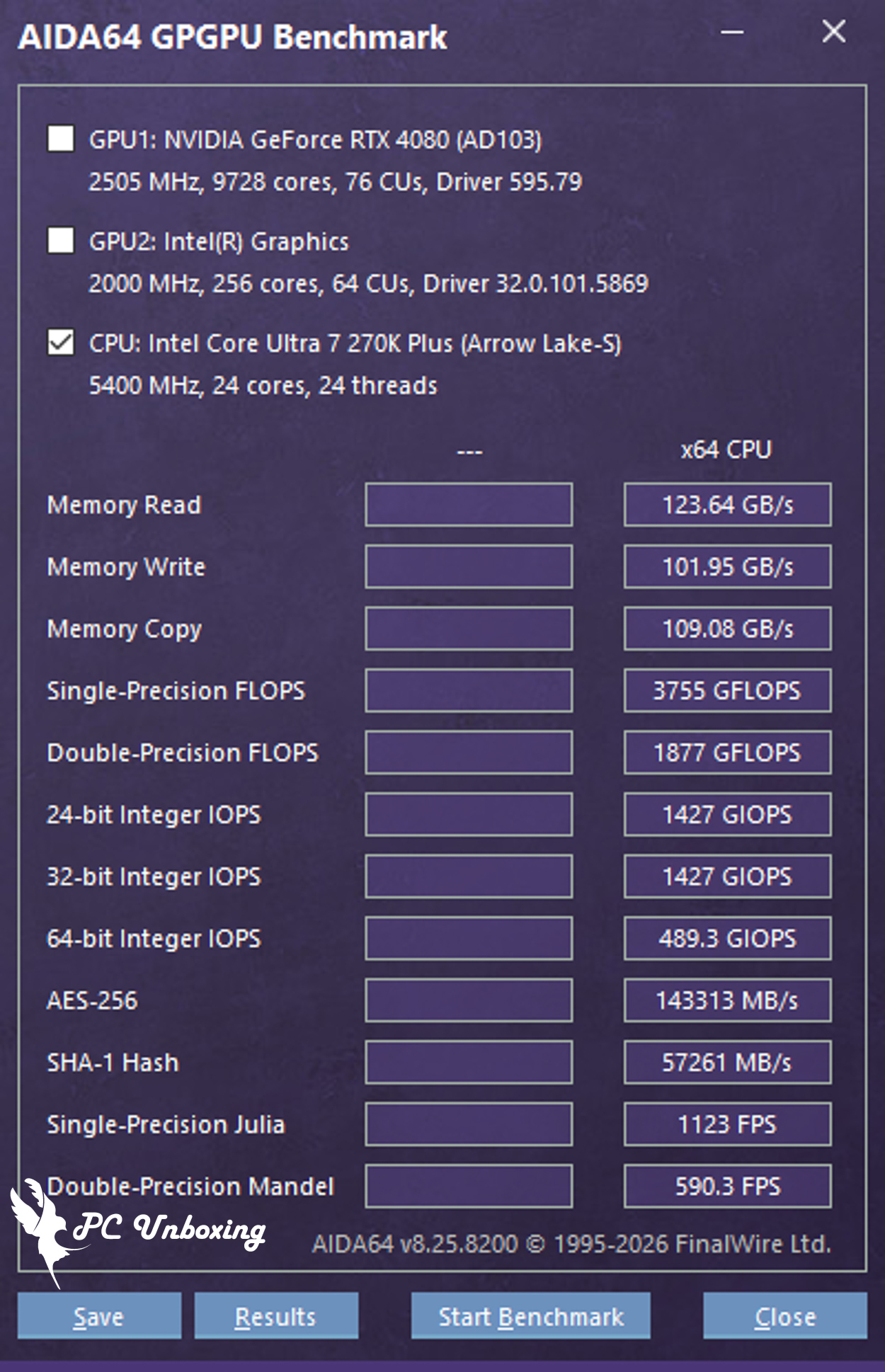This screenshot has width=885, height=1372.
Task: Click the empty Memory Read GPU result box
Action: 469,505
